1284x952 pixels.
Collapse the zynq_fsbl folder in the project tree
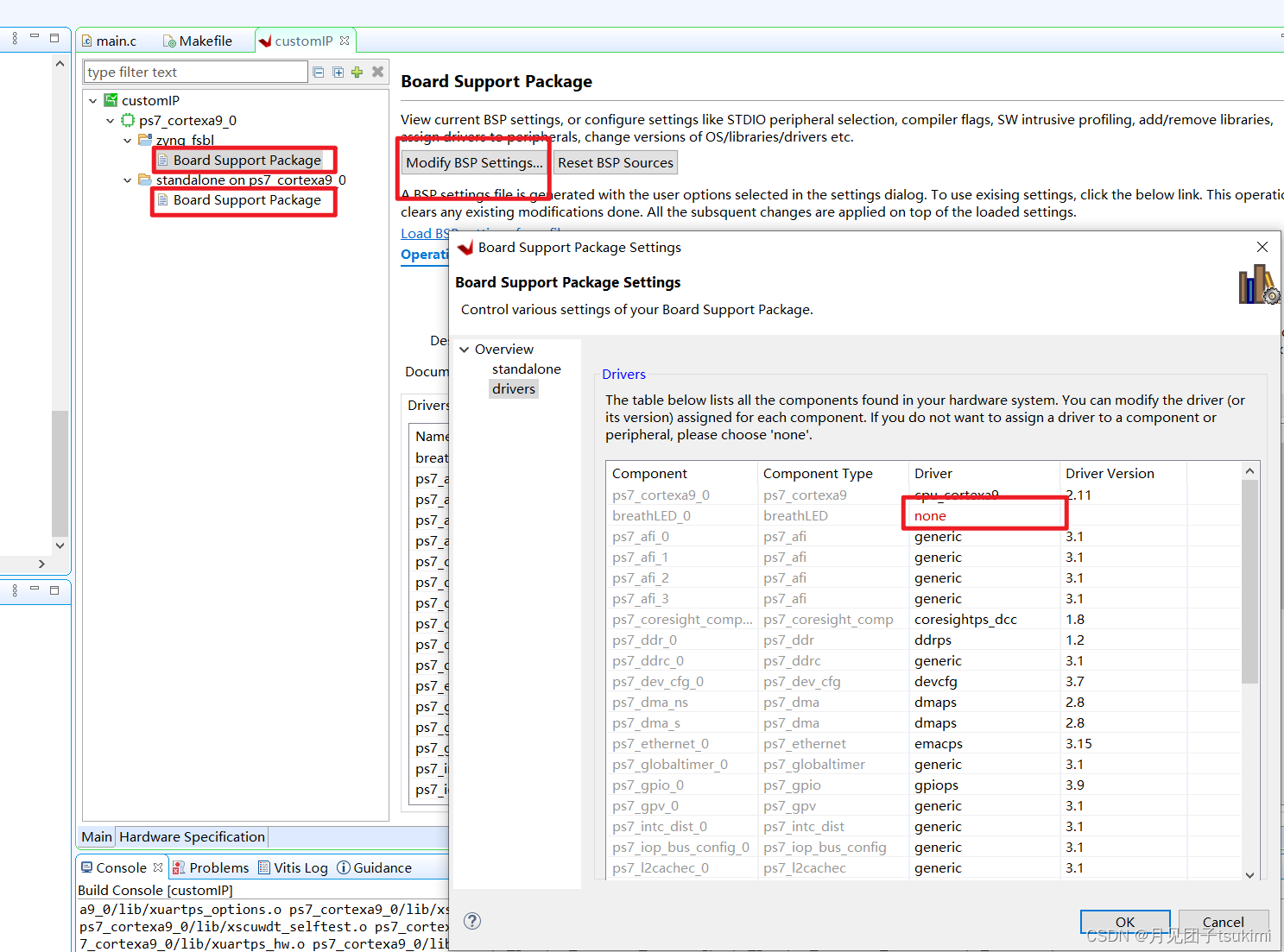coord(127,140)
